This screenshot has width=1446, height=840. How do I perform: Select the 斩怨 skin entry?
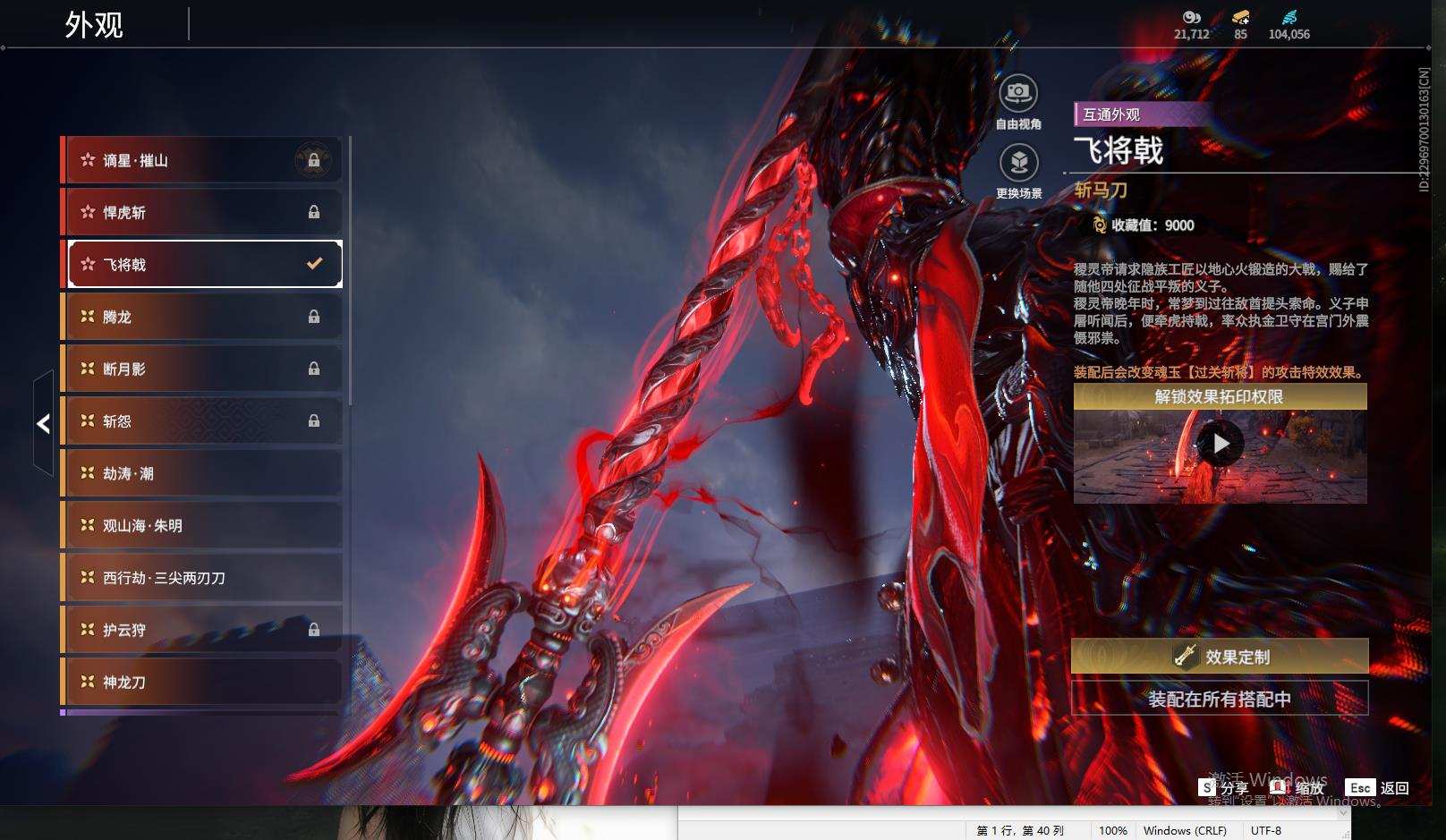[x=202, y=420]
